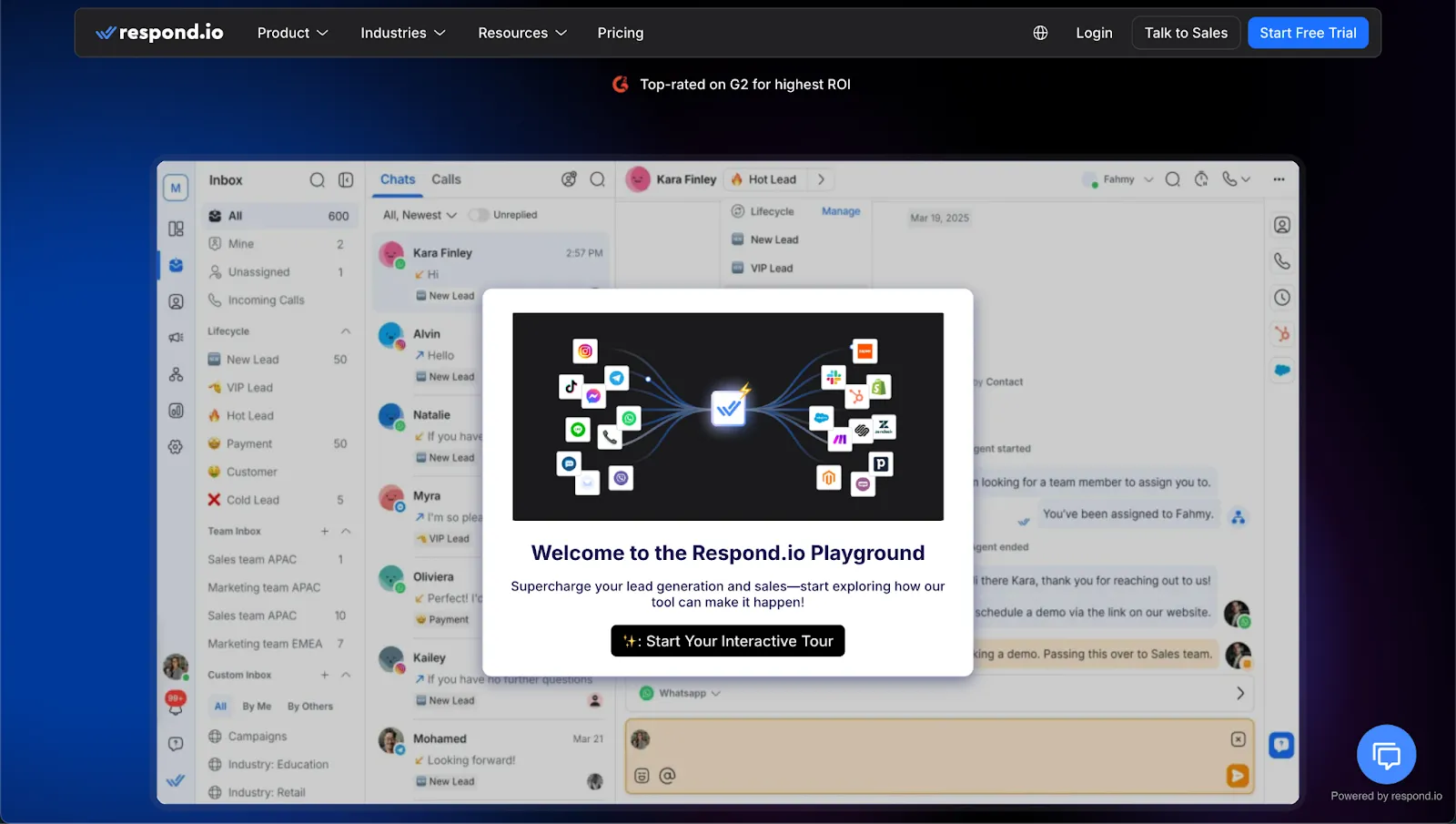Open the language globe icon

click(x=1040, y=33)
